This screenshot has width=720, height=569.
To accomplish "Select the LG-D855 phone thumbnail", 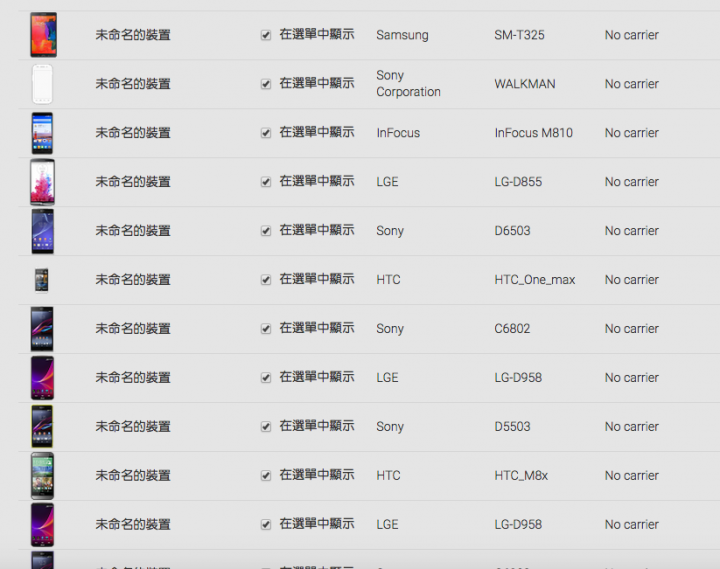I will pos(42,182).
